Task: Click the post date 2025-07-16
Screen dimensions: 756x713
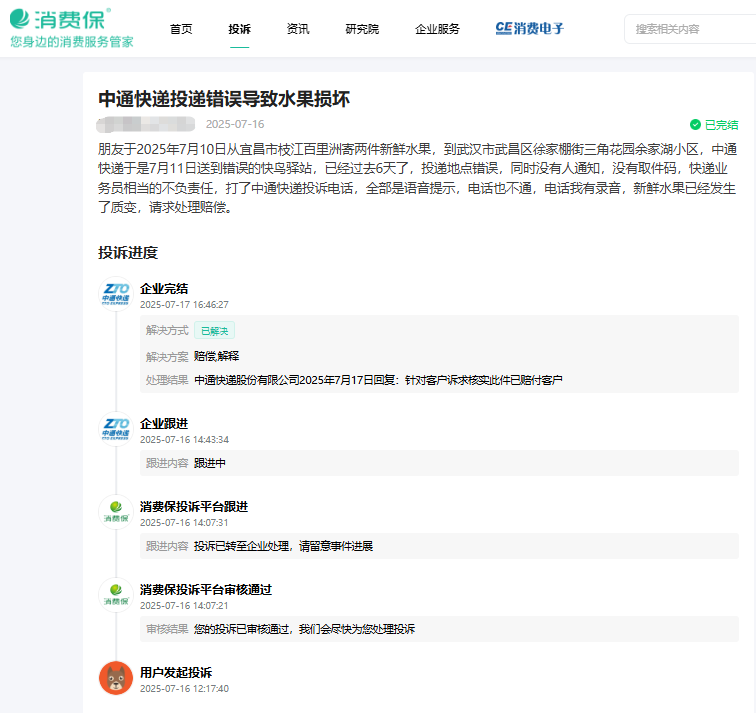Action: tap(235, 124)
